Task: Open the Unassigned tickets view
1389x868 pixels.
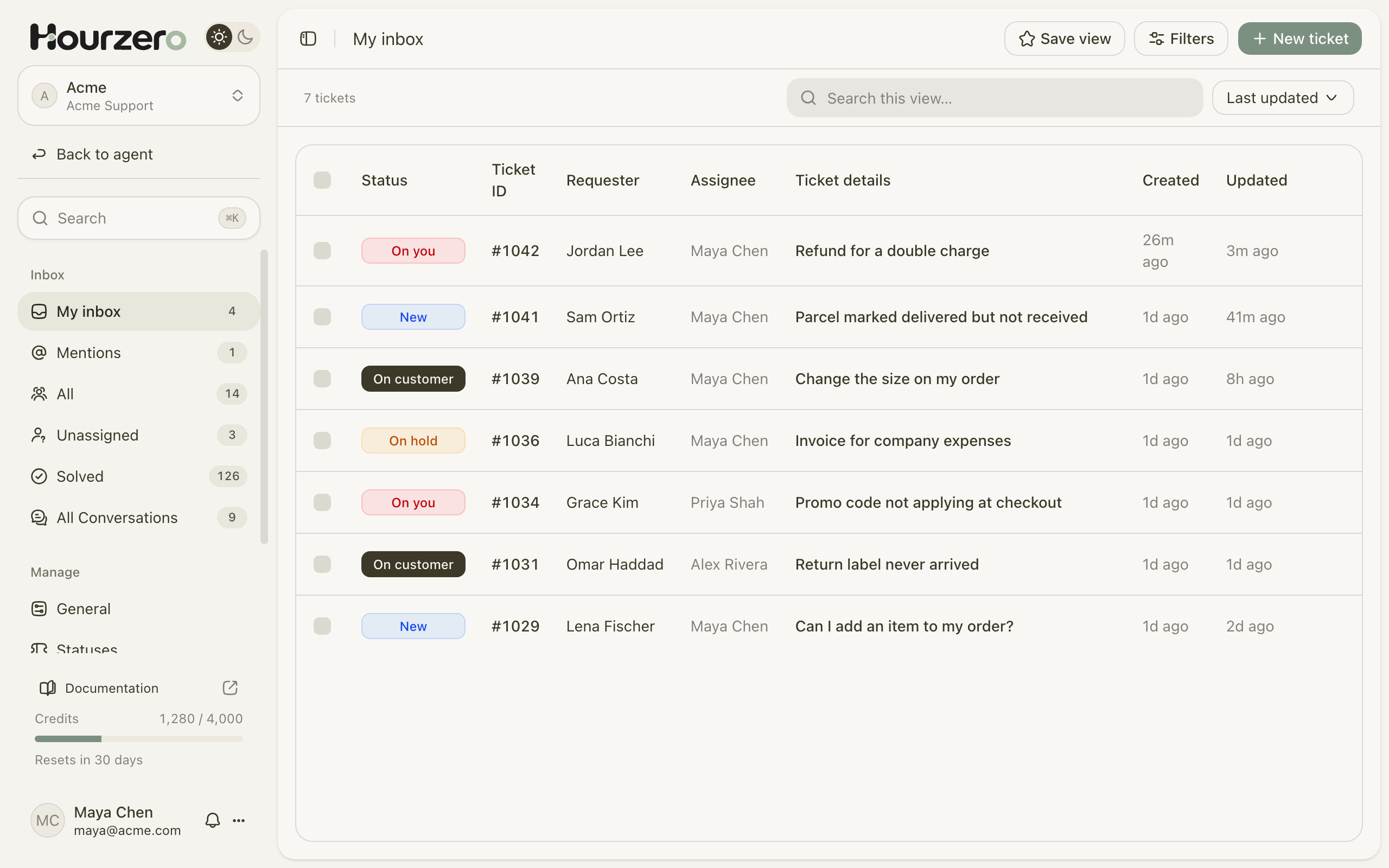Action: [x=139, y=435]
